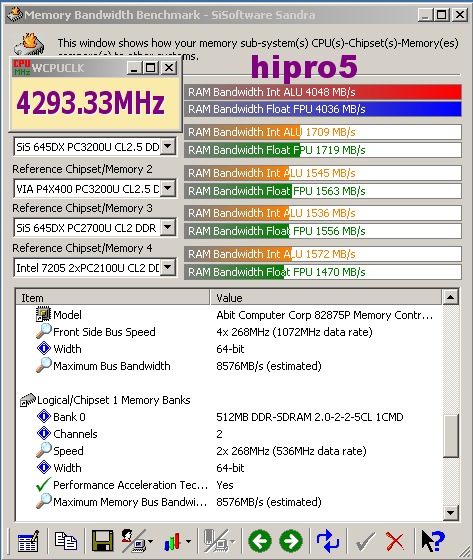The height and width of the screenshot is (560, 473).
Task: Click the Item column header
Action: [x=113, y=298]
